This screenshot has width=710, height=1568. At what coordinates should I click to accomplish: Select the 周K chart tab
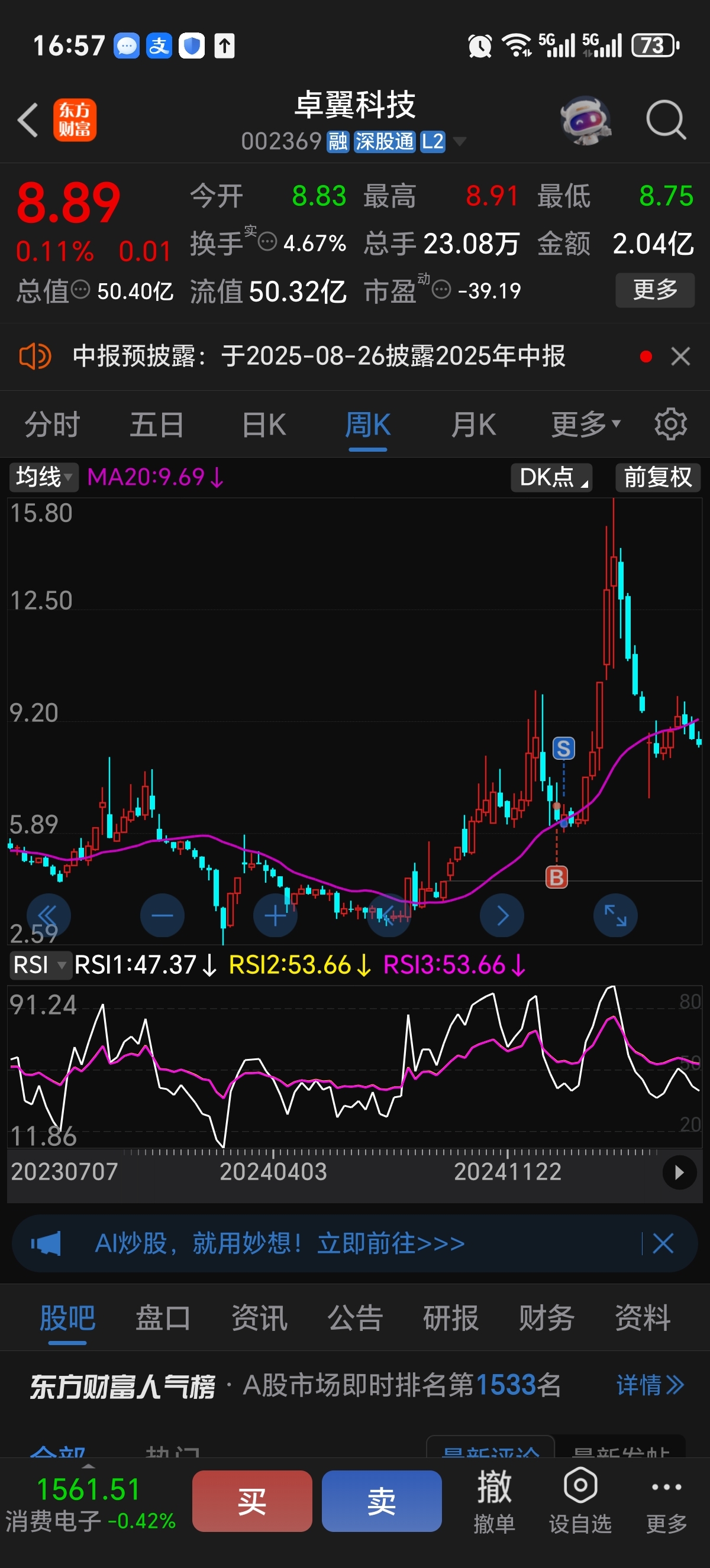click(368, 425)
